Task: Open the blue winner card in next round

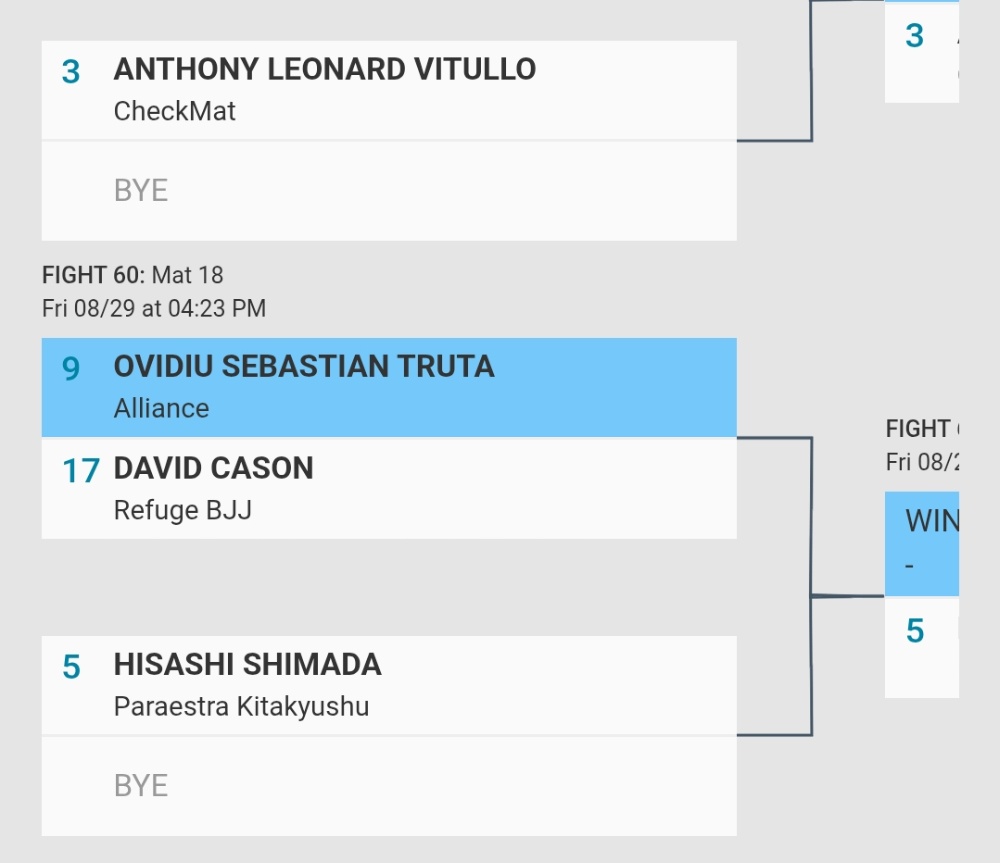Action: click(922, 543)
